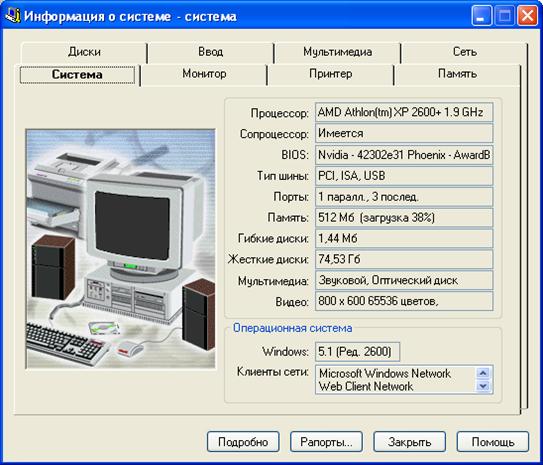
Task: Close the window with the red X
Action: click(x=527, y=16)
